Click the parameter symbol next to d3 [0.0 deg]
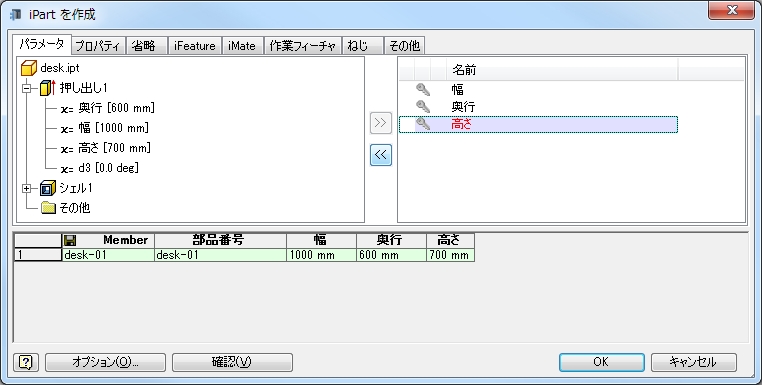 [67, 169]
